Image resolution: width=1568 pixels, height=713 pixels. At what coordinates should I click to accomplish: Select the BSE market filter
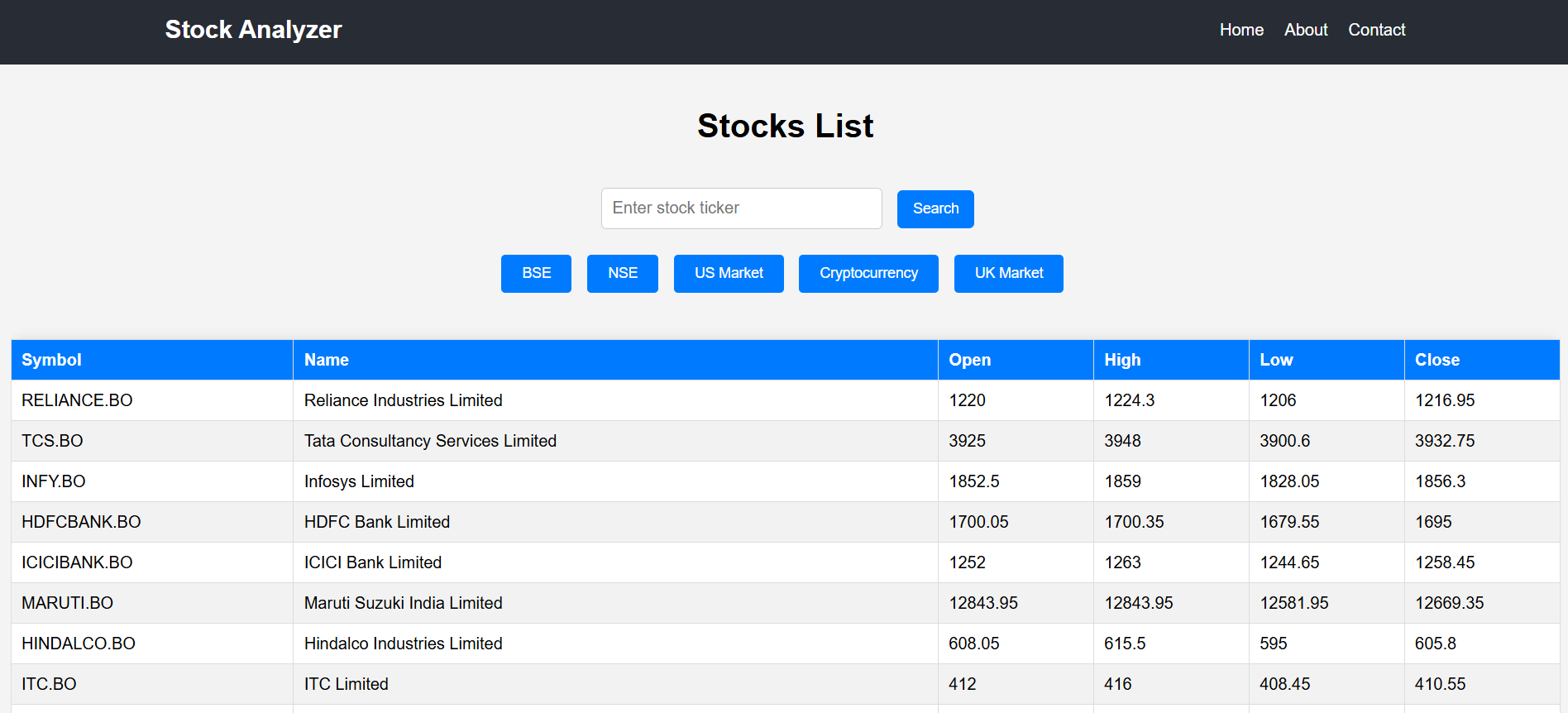click(x=536, y=274)
